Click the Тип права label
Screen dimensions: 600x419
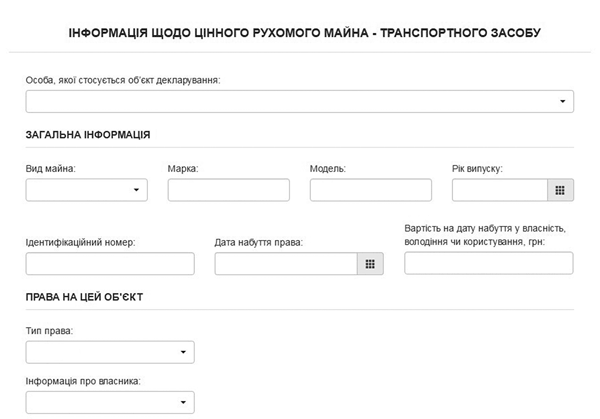tap(49, 330)
